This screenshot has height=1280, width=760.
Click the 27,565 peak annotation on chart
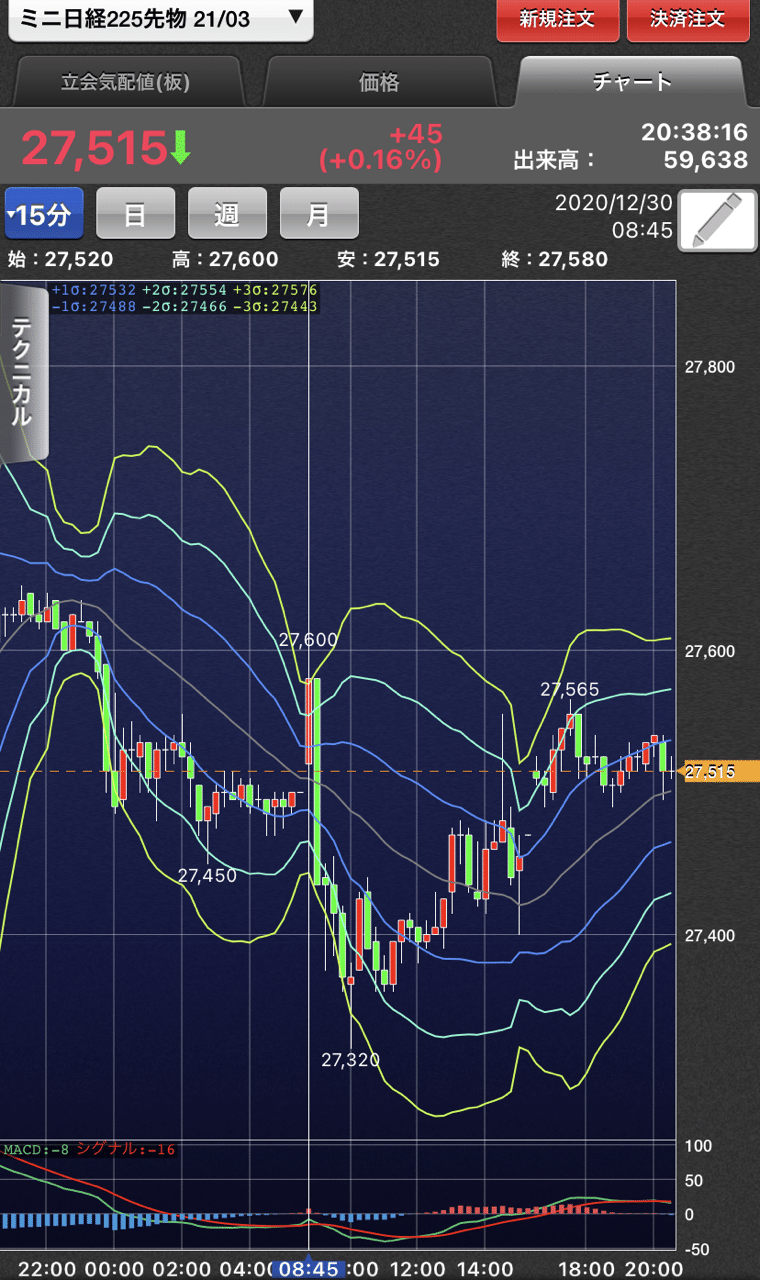click(x=570, y=689)
